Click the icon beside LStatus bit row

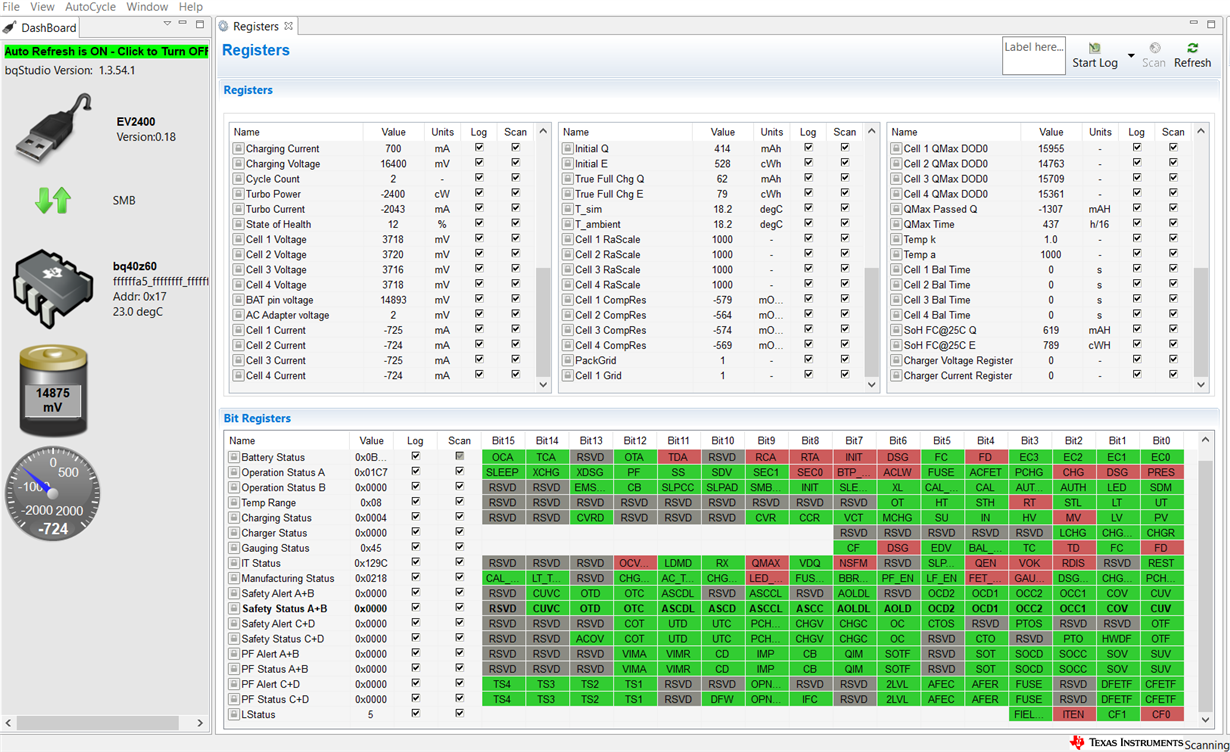coord(234,714)
